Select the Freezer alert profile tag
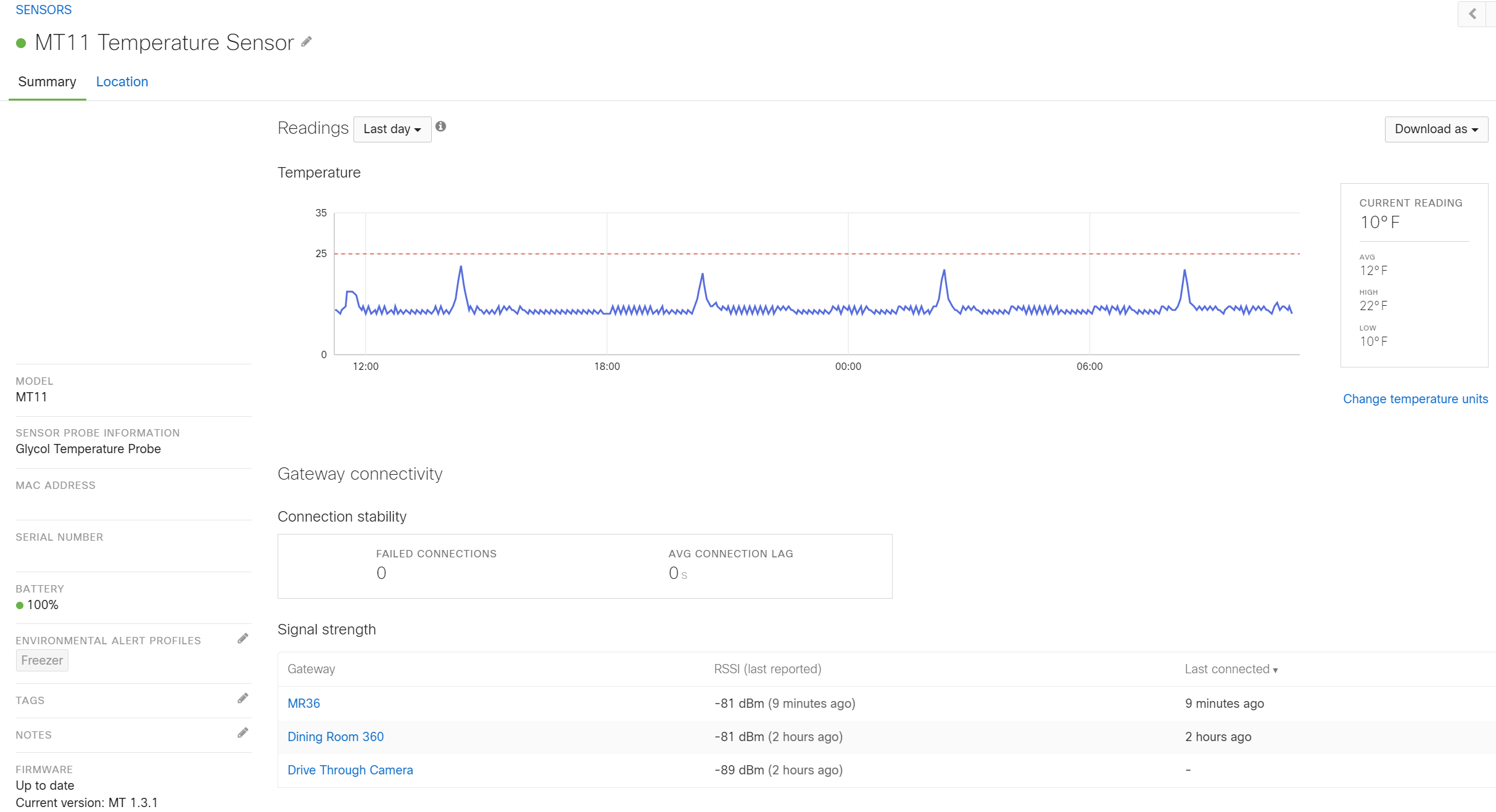Image resolution: width=1496 pixels, height=812 pixels. (x=42, y=660)
